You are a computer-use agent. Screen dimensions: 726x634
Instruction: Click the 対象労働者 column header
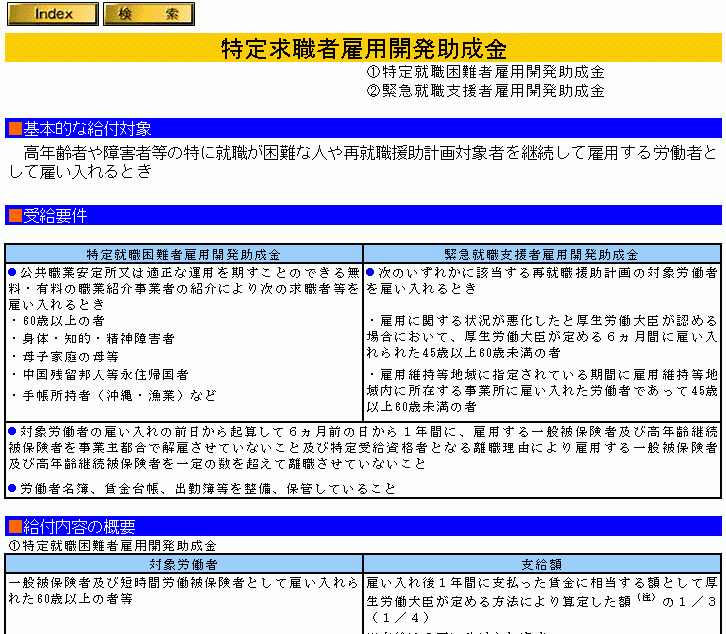pos(183,564)
